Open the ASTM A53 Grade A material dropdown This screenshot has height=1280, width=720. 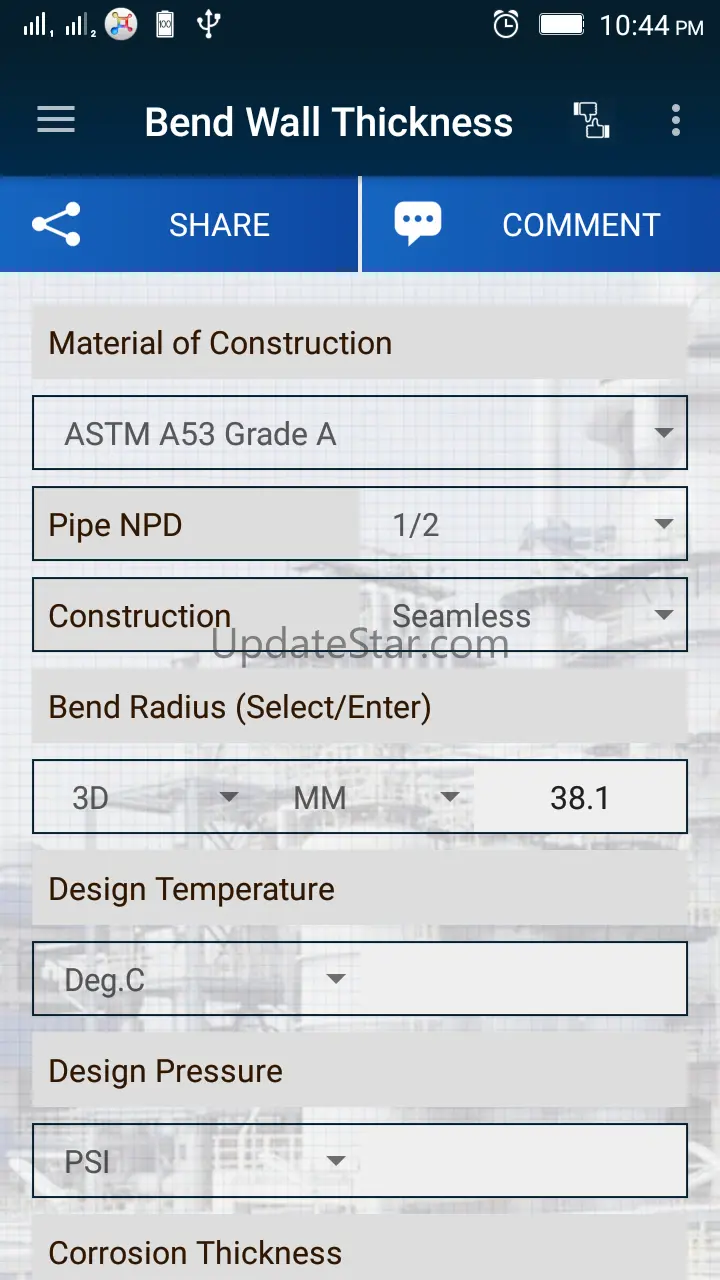coord(360,433)
